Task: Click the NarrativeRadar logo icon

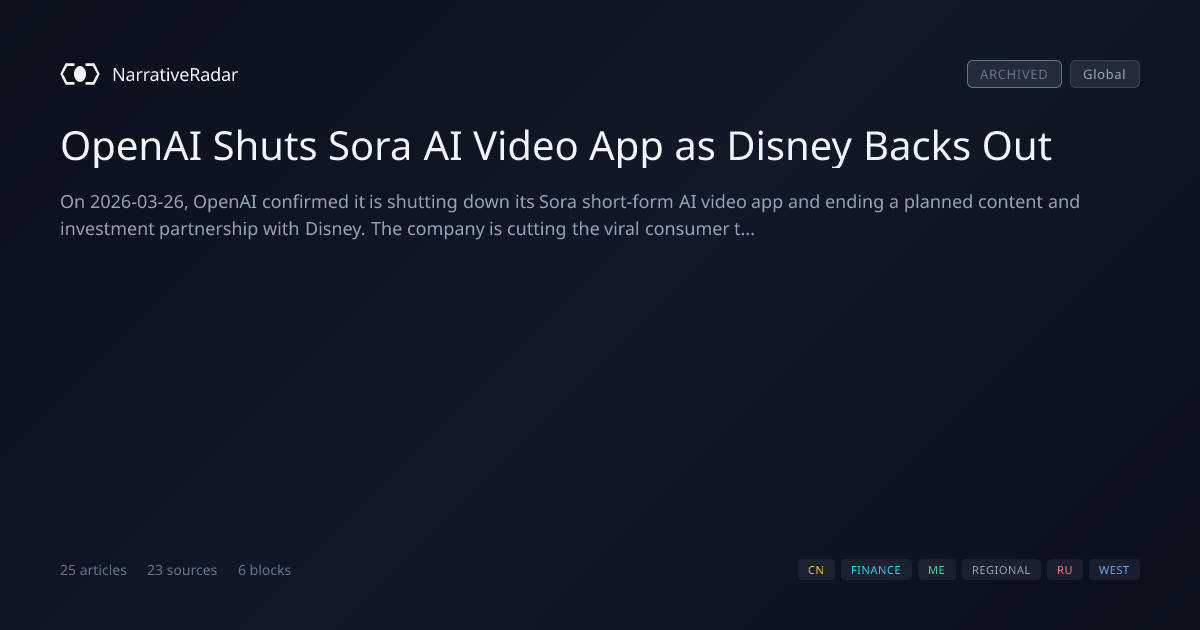Action: (80, 74)
